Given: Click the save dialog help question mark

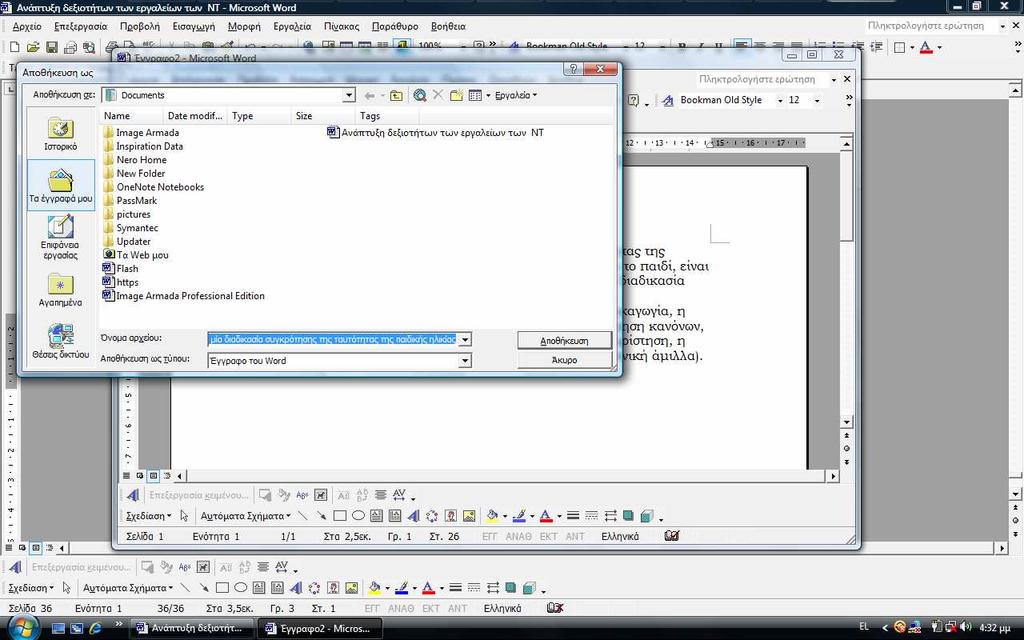Looking at the screenshot, I should (573, 69).
